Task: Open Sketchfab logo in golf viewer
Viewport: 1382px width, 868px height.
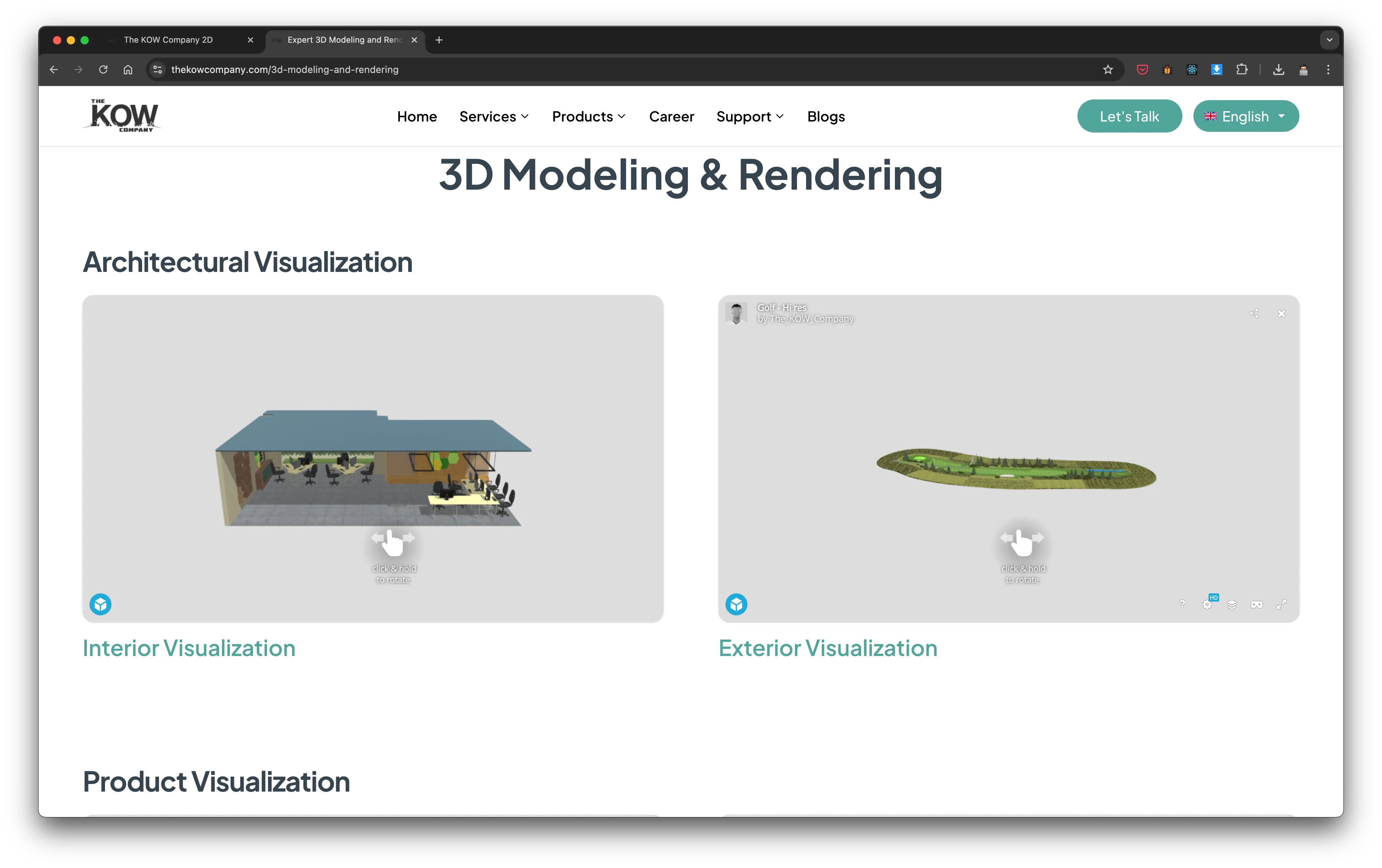Action: coord(736,604)
